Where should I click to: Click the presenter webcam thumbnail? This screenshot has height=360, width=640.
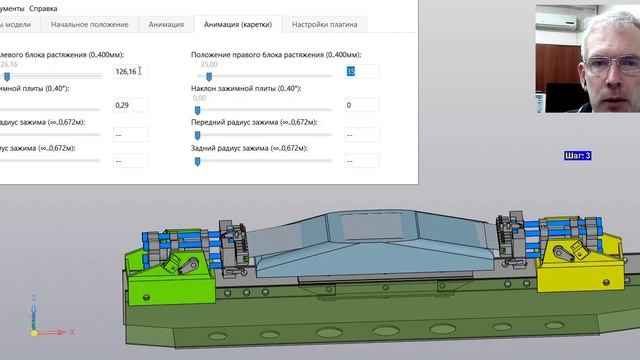click(x=588, y=59)
